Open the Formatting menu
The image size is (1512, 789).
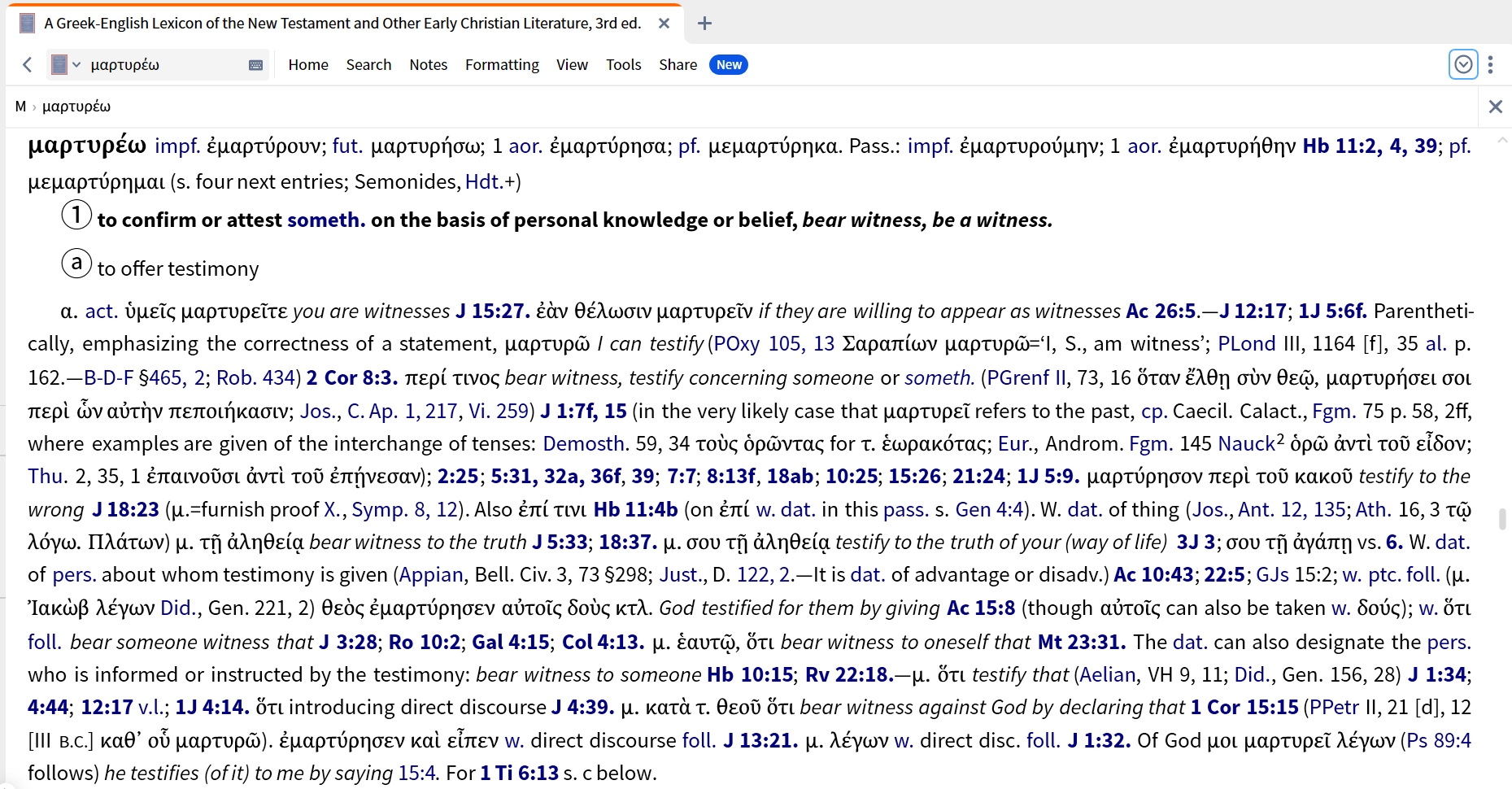click(502, 64)
